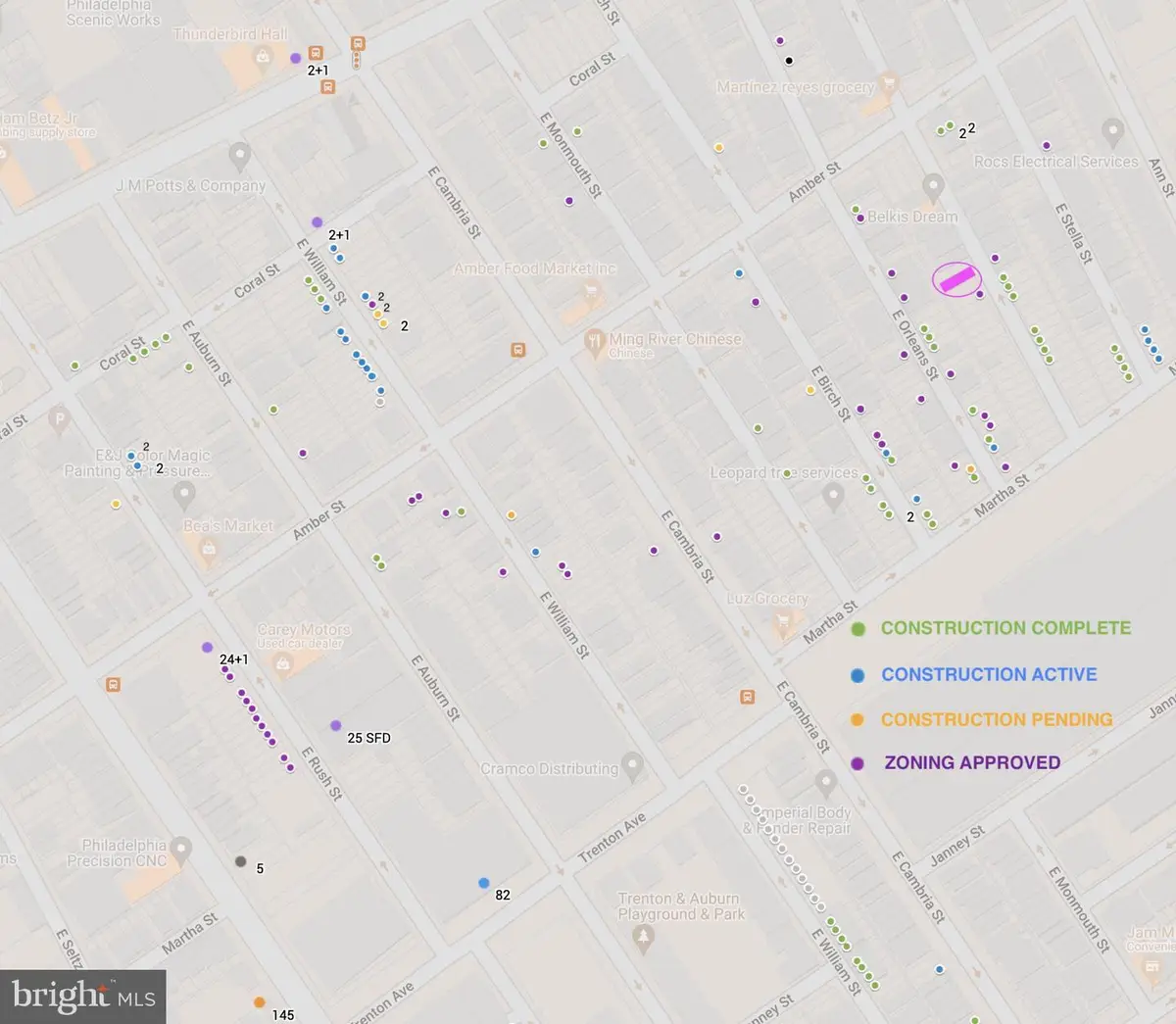Select the orange CONSTRUCTION PENDING color dot
Viewport: 1176px width, 1024px height.
pos(858,719)
